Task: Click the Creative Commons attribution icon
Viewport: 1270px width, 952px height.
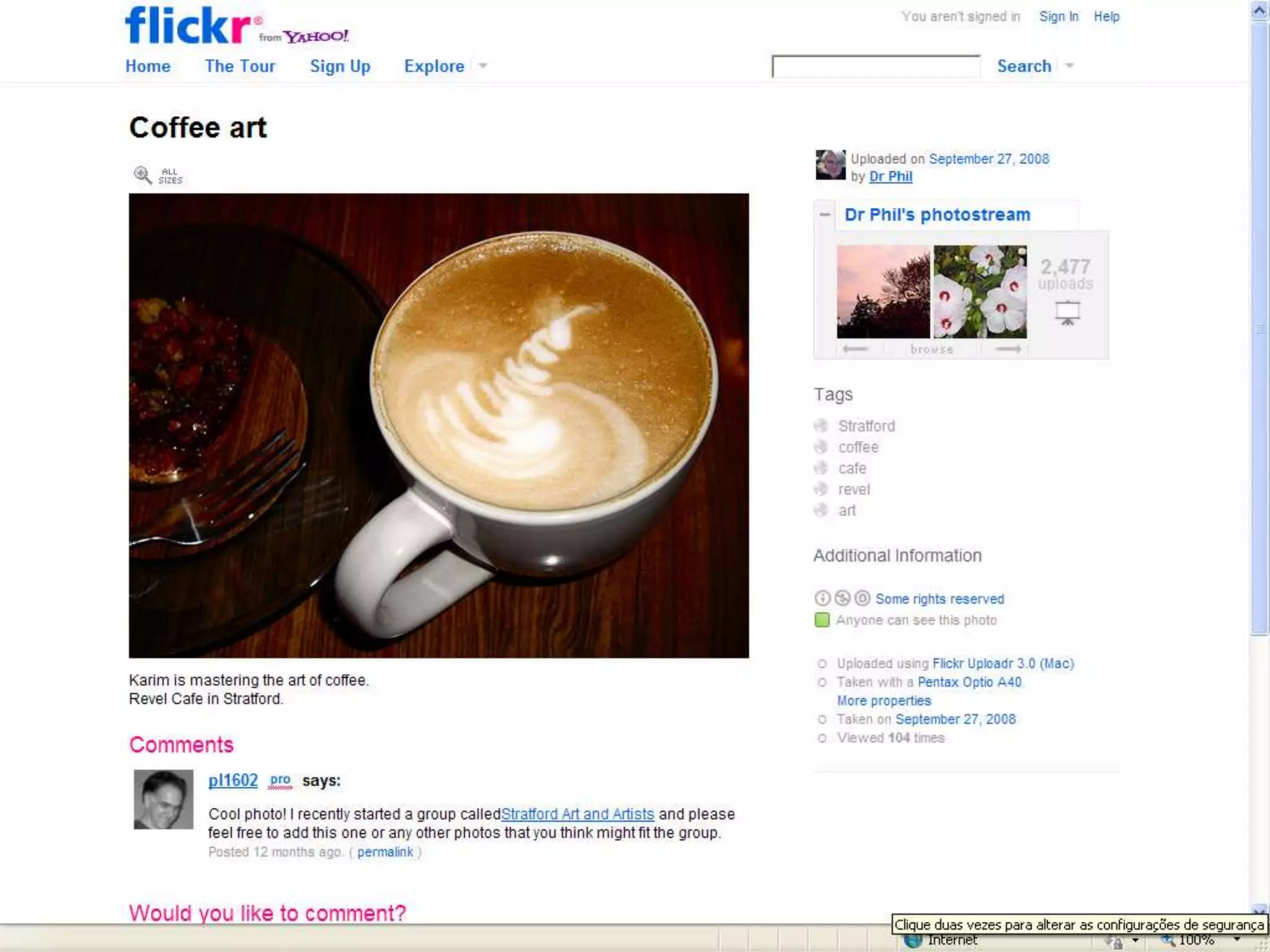Action: point(822,598)
